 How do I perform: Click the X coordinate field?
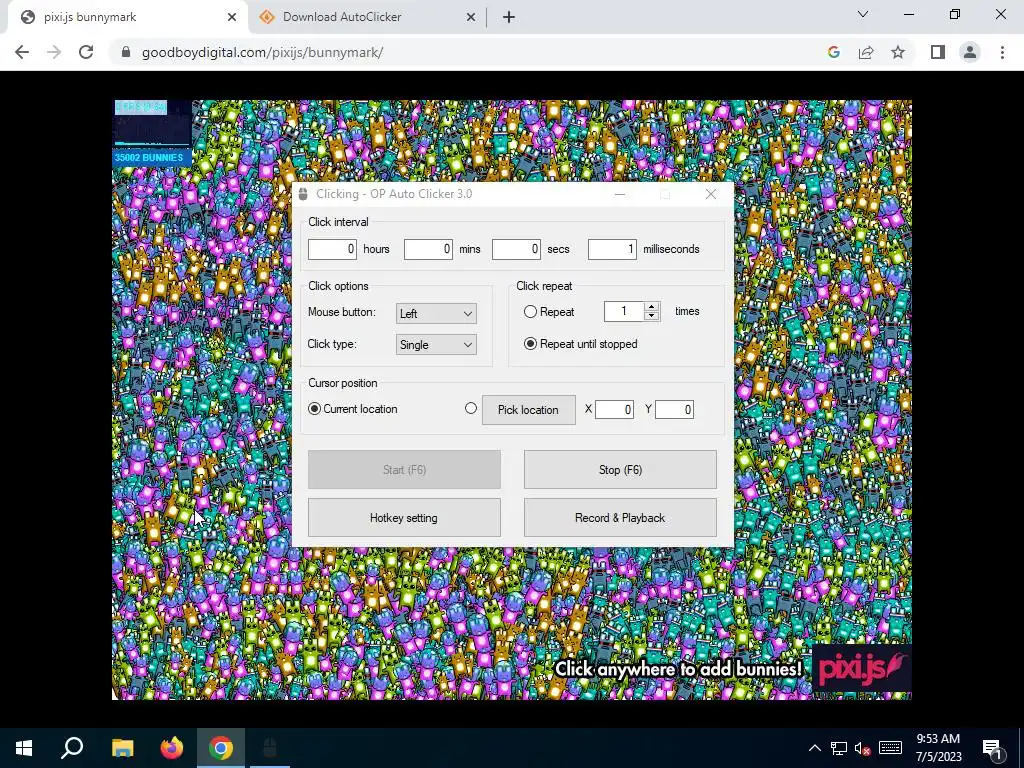[x=614, y=409]
